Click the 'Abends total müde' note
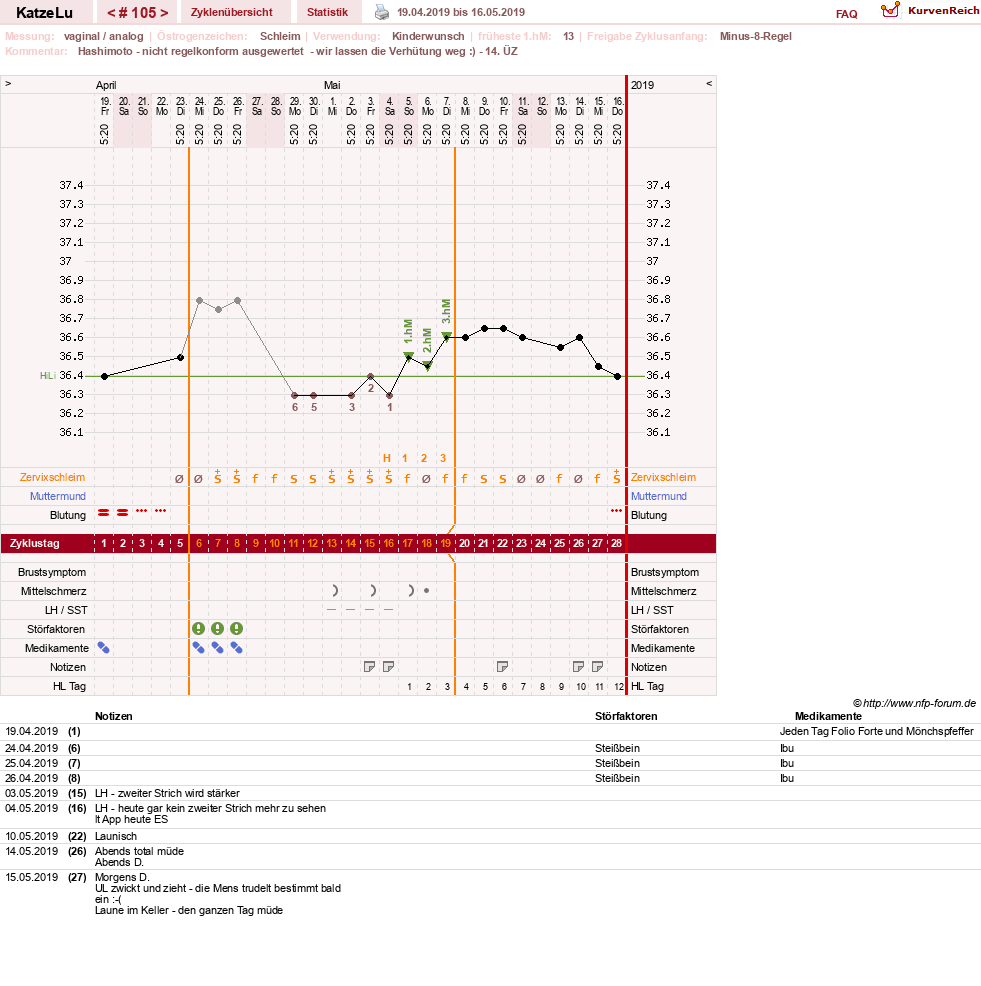This screenshot has height=986, width=981. [140, 851]
